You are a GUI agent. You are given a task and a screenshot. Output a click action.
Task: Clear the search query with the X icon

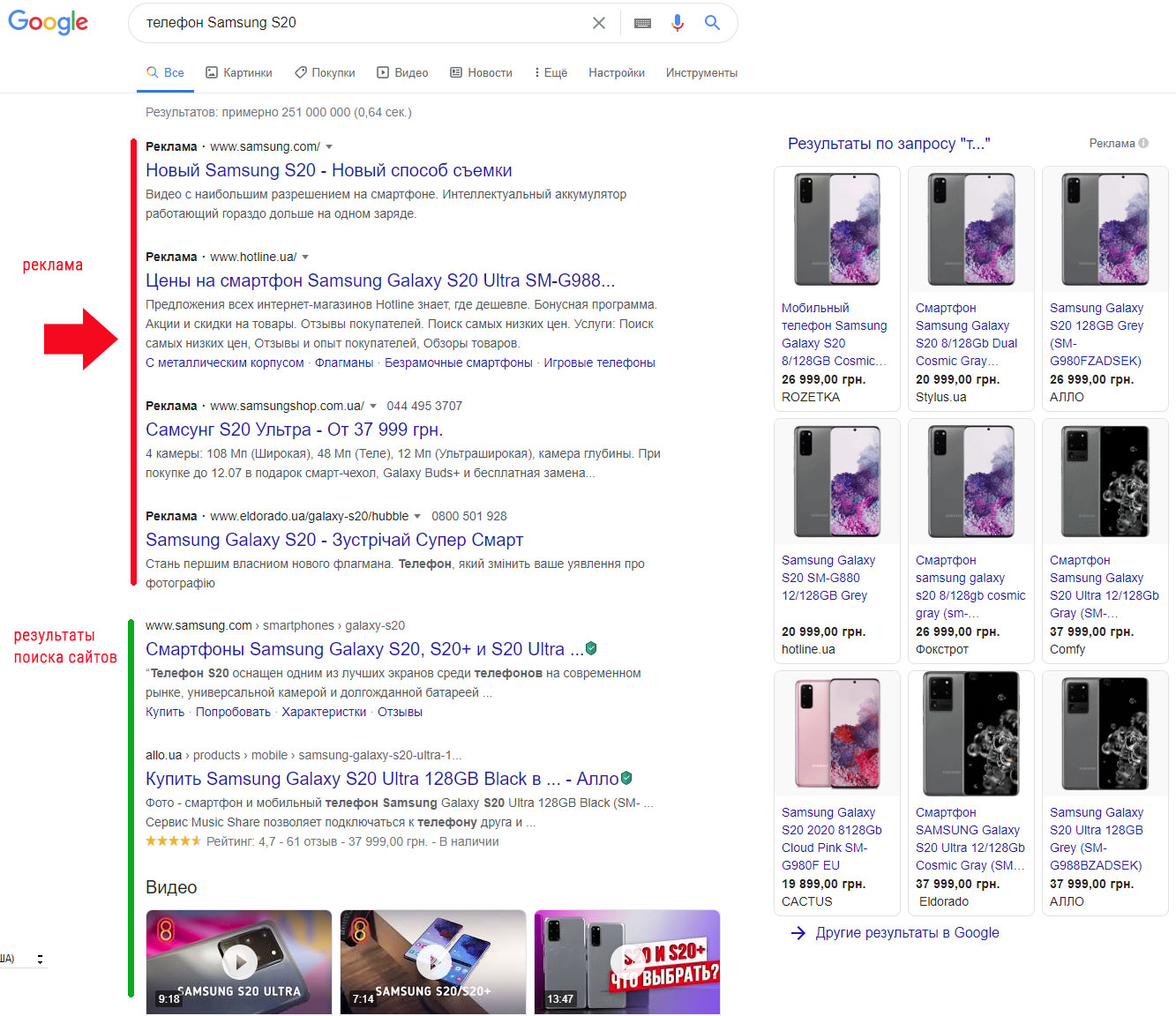[x=599, y=23]
